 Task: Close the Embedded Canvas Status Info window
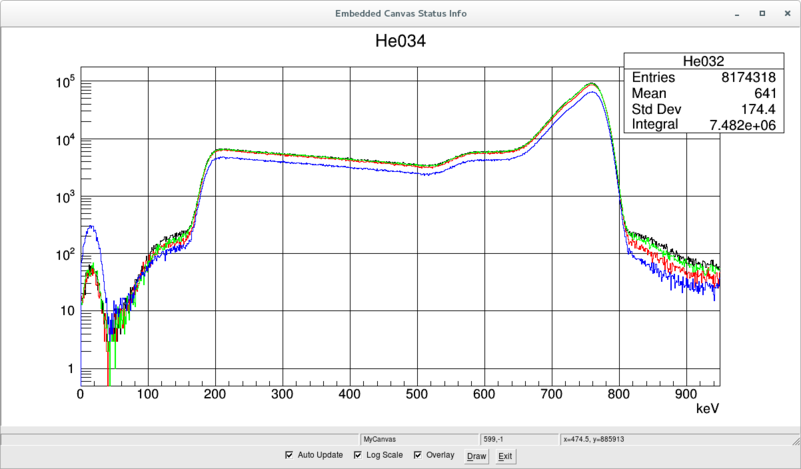click(786, 13)
